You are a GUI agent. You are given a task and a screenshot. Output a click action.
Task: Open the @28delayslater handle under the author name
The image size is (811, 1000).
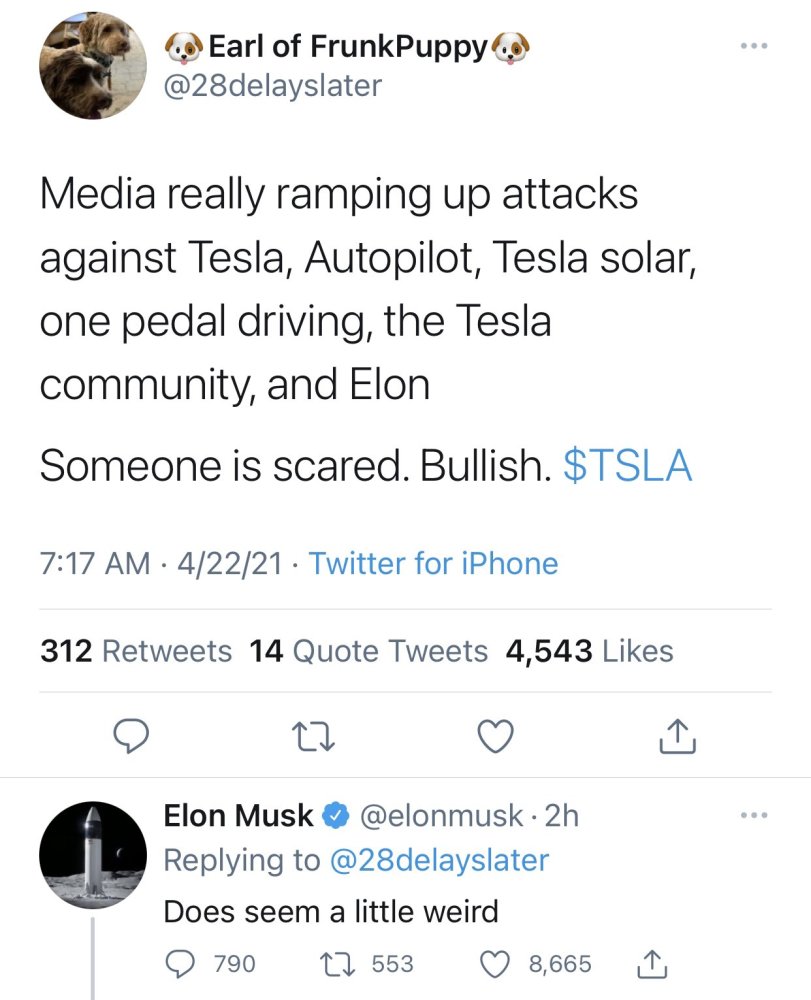(272, 86)
